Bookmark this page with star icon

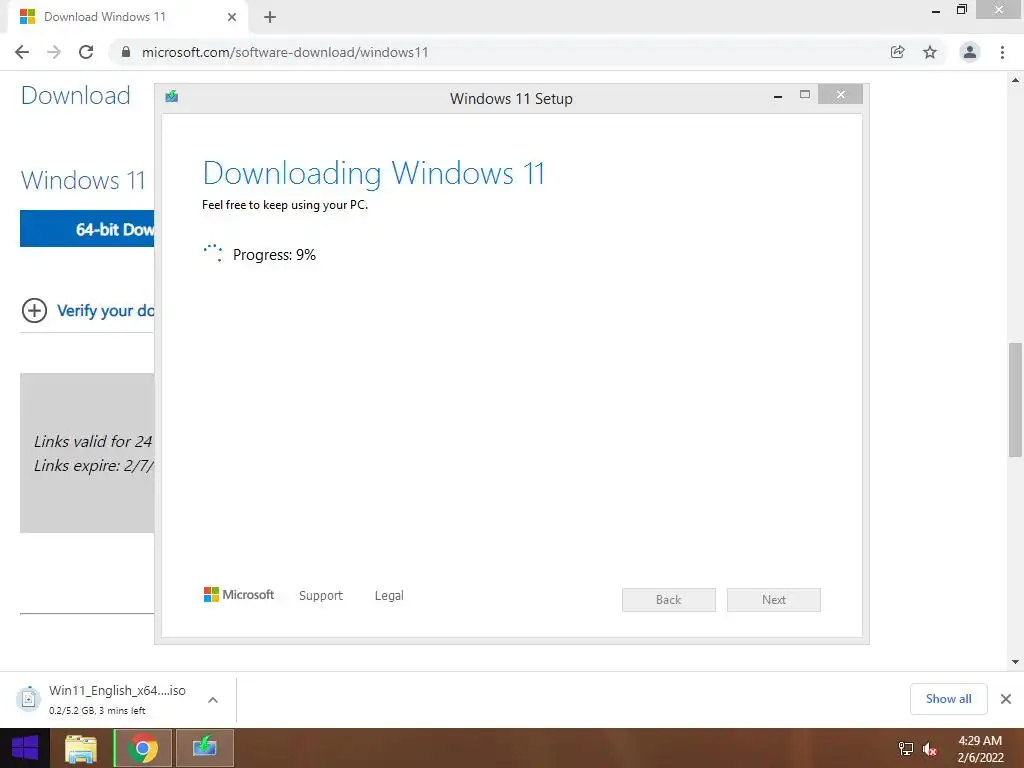930,52
